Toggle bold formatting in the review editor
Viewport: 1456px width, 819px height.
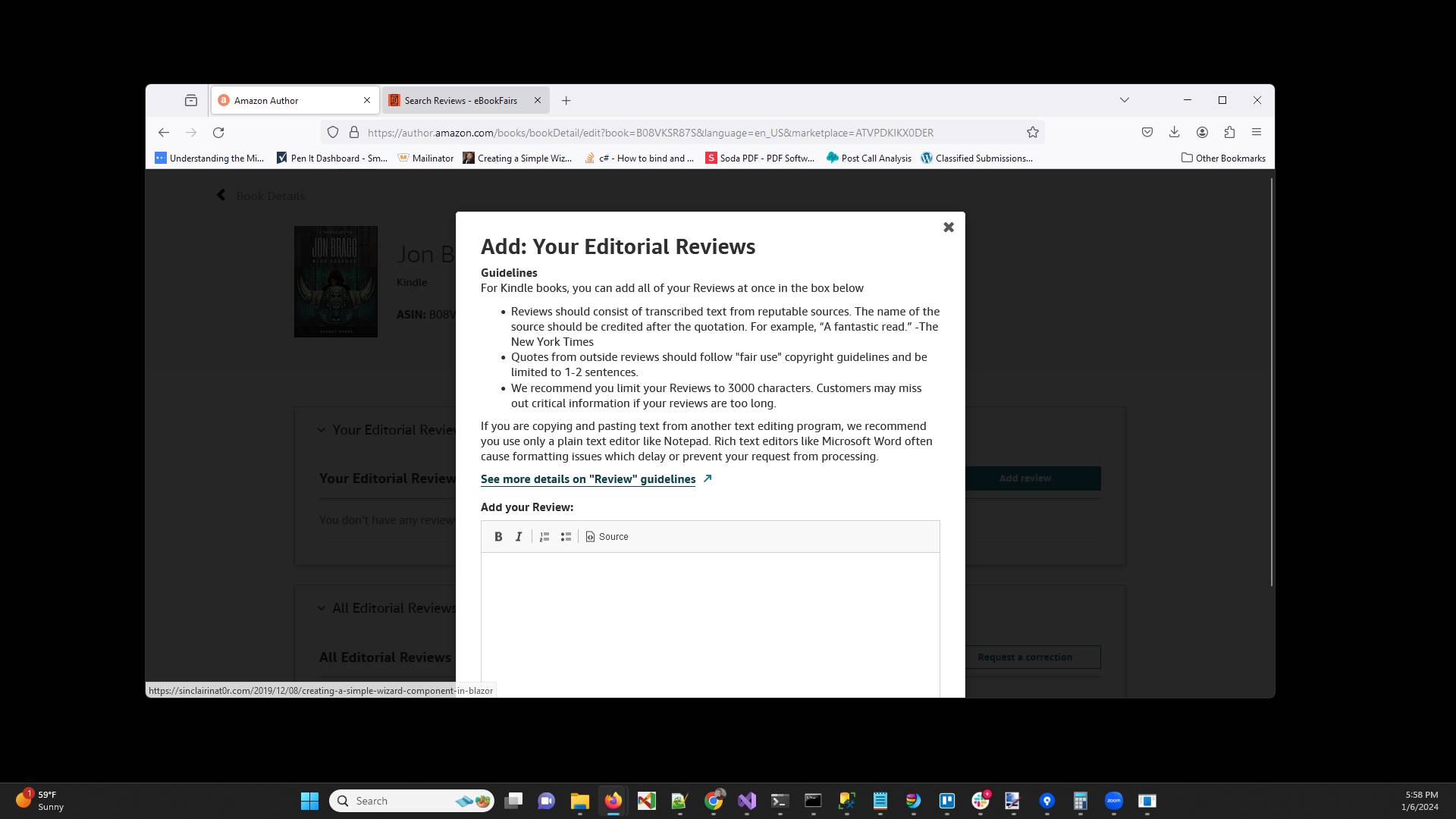click(x=498, y=536)
